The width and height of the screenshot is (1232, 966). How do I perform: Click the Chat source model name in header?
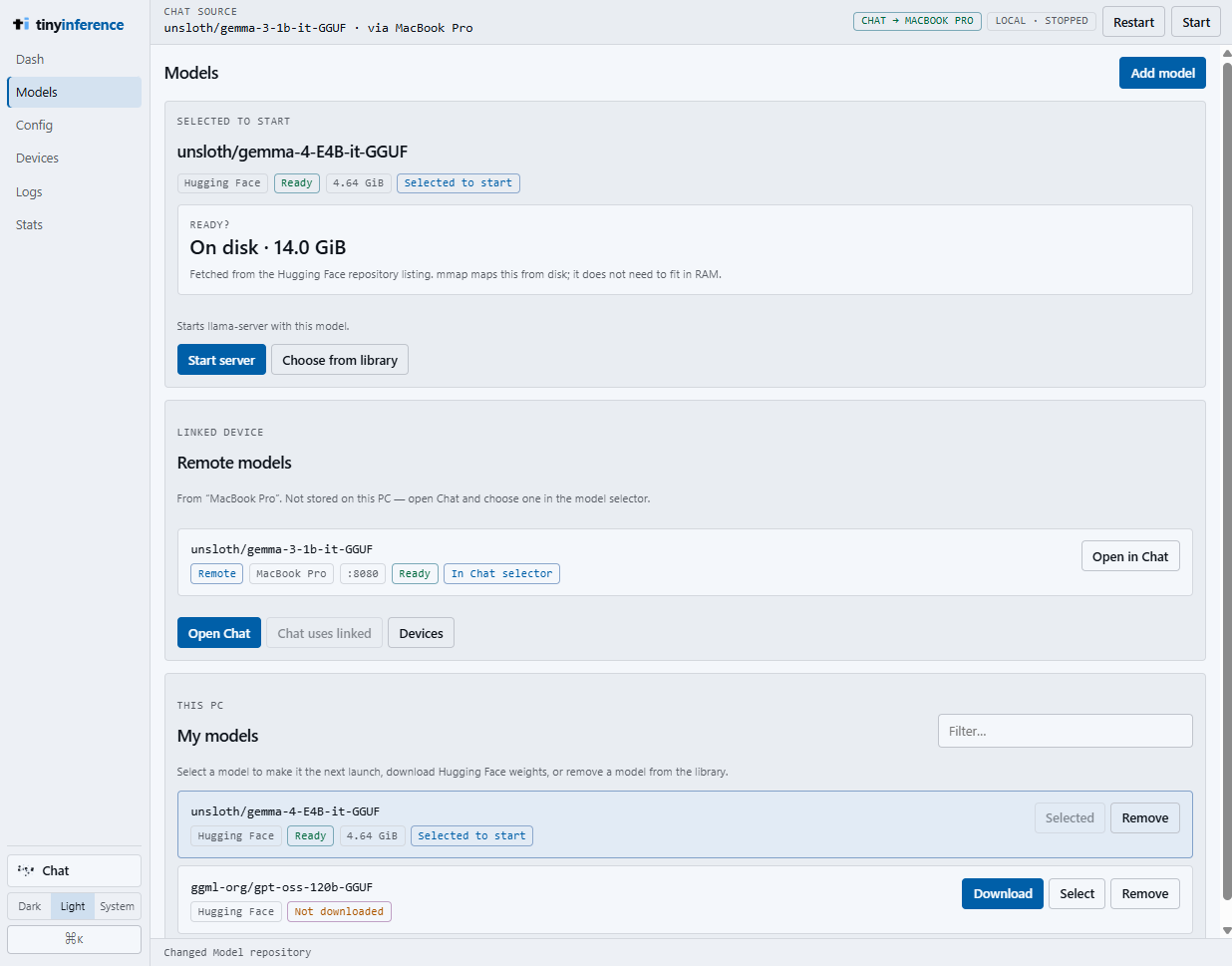point(255,28)
